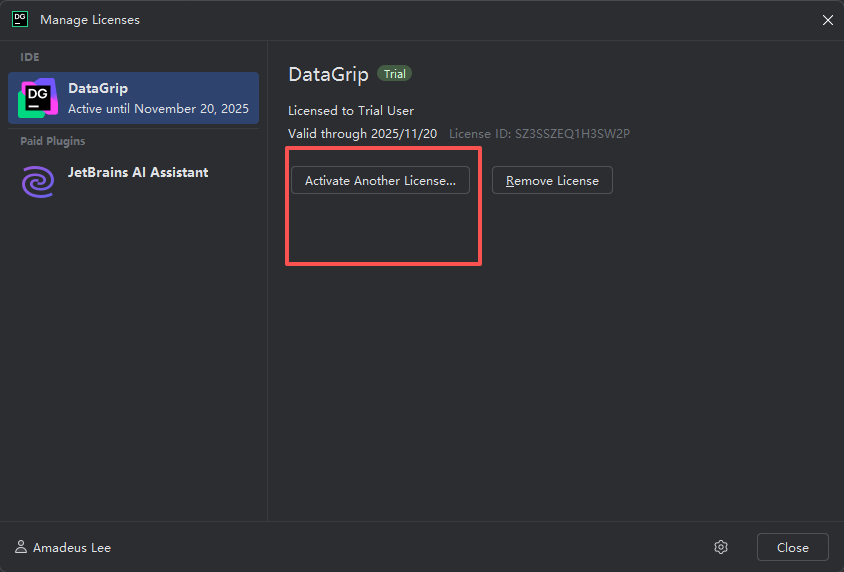844x572 pixels.
Task: Click the Remove License button
Action: pos(552,180)
